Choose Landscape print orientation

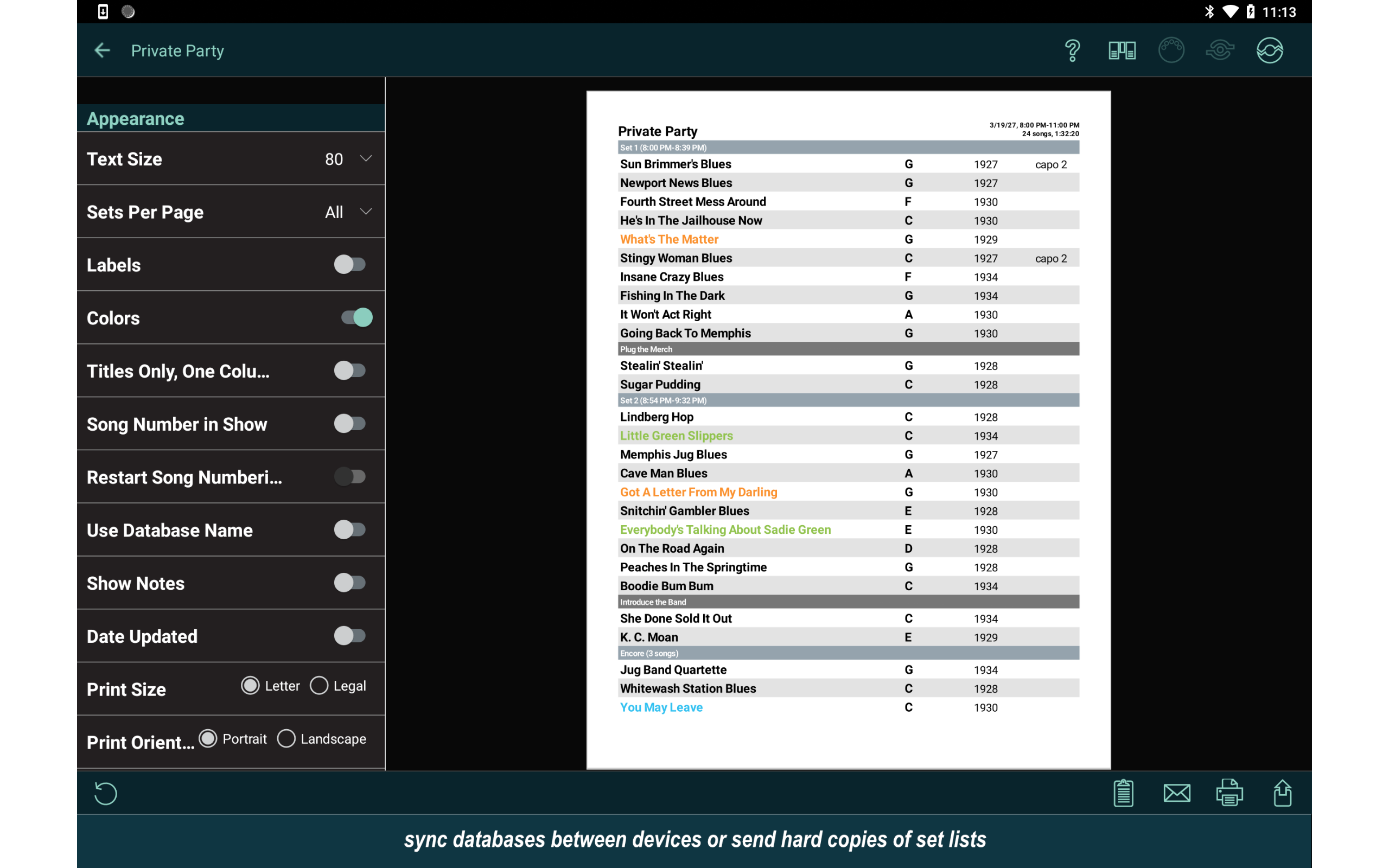(x=286, y=738)
